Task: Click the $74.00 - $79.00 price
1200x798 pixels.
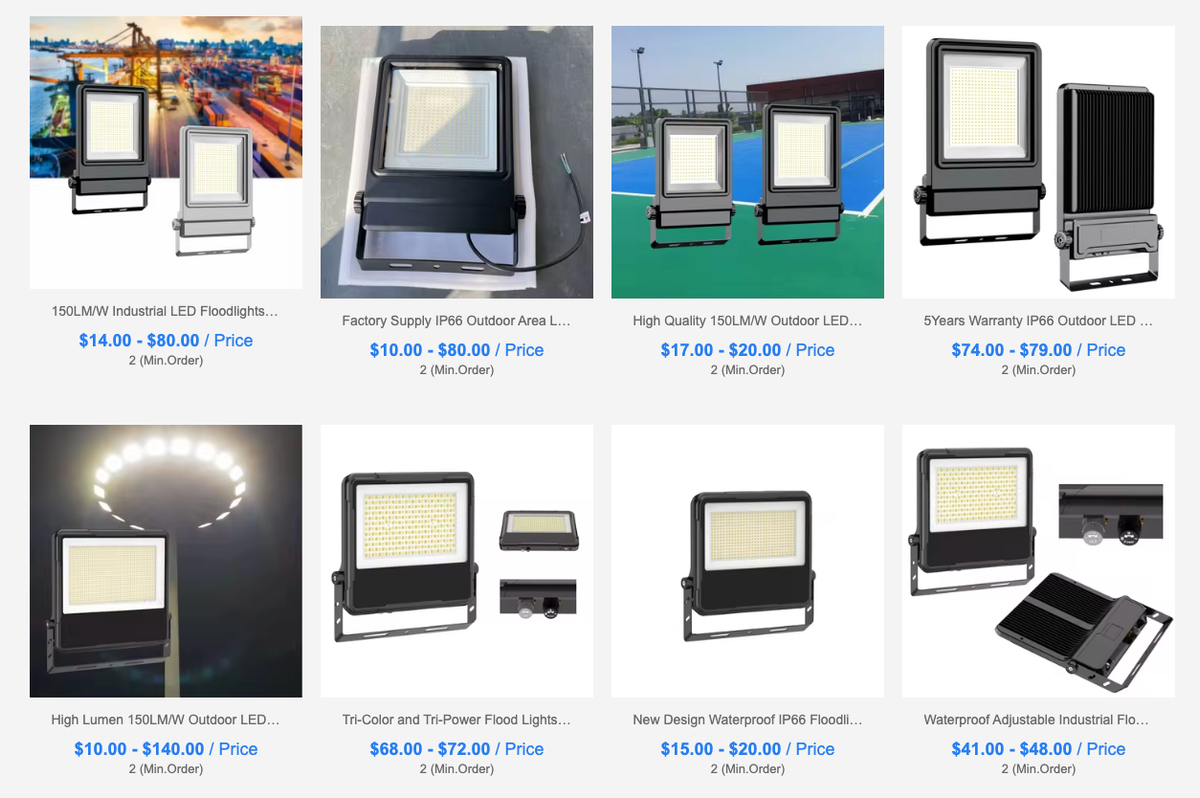Action: pyautogui.click(x=1011, y=350)
